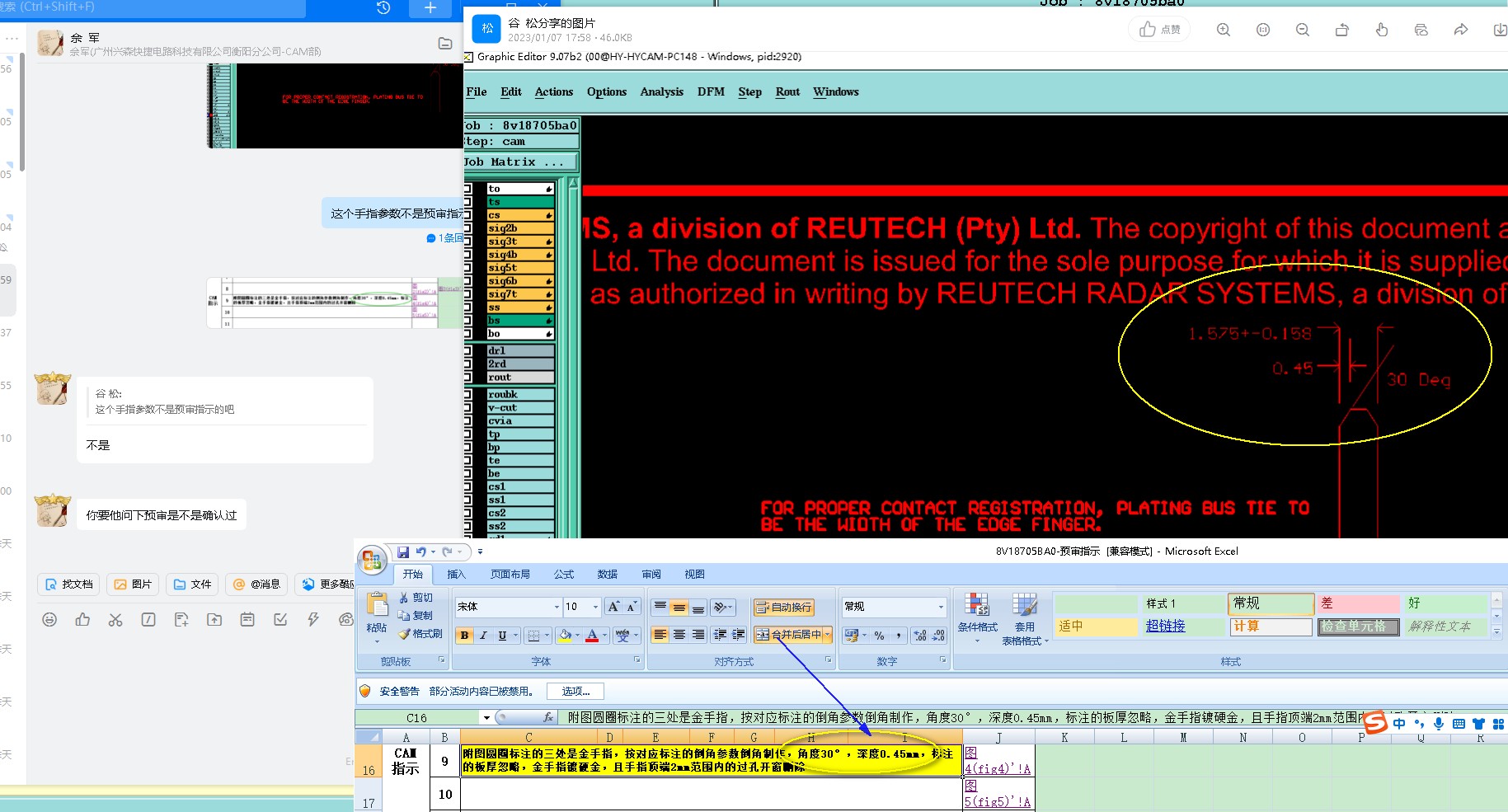Click the 1:1 actual size icon
Screen dimensions: 1508x812
(1263, 30)
